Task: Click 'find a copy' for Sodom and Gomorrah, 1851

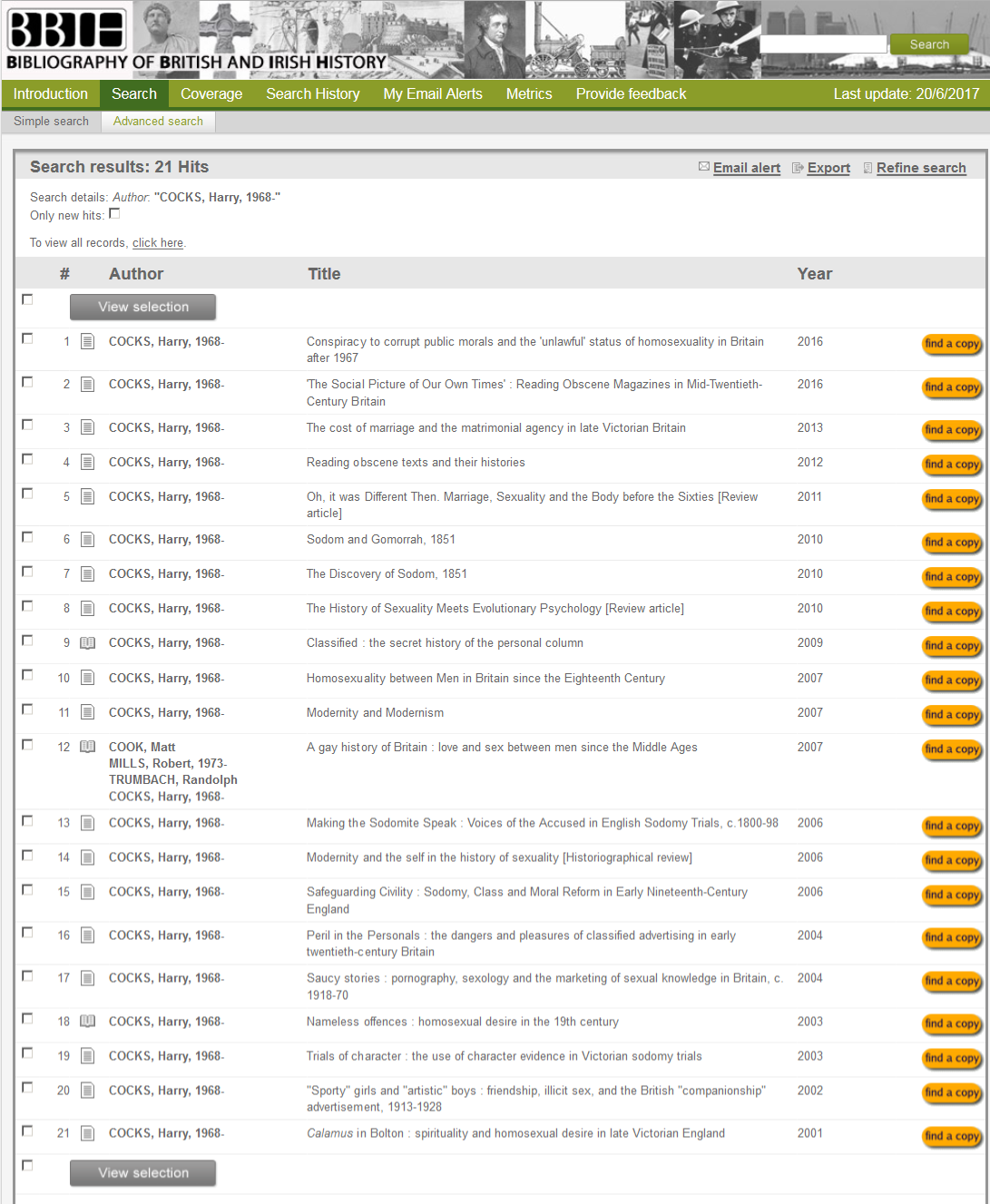Action: pos(951,543)
